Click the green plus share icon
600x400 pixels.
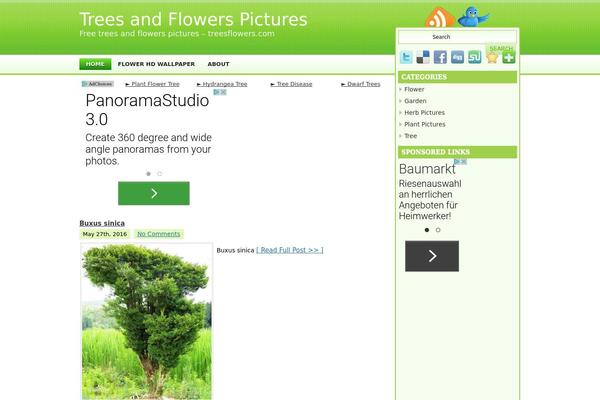tap(509, 58)
